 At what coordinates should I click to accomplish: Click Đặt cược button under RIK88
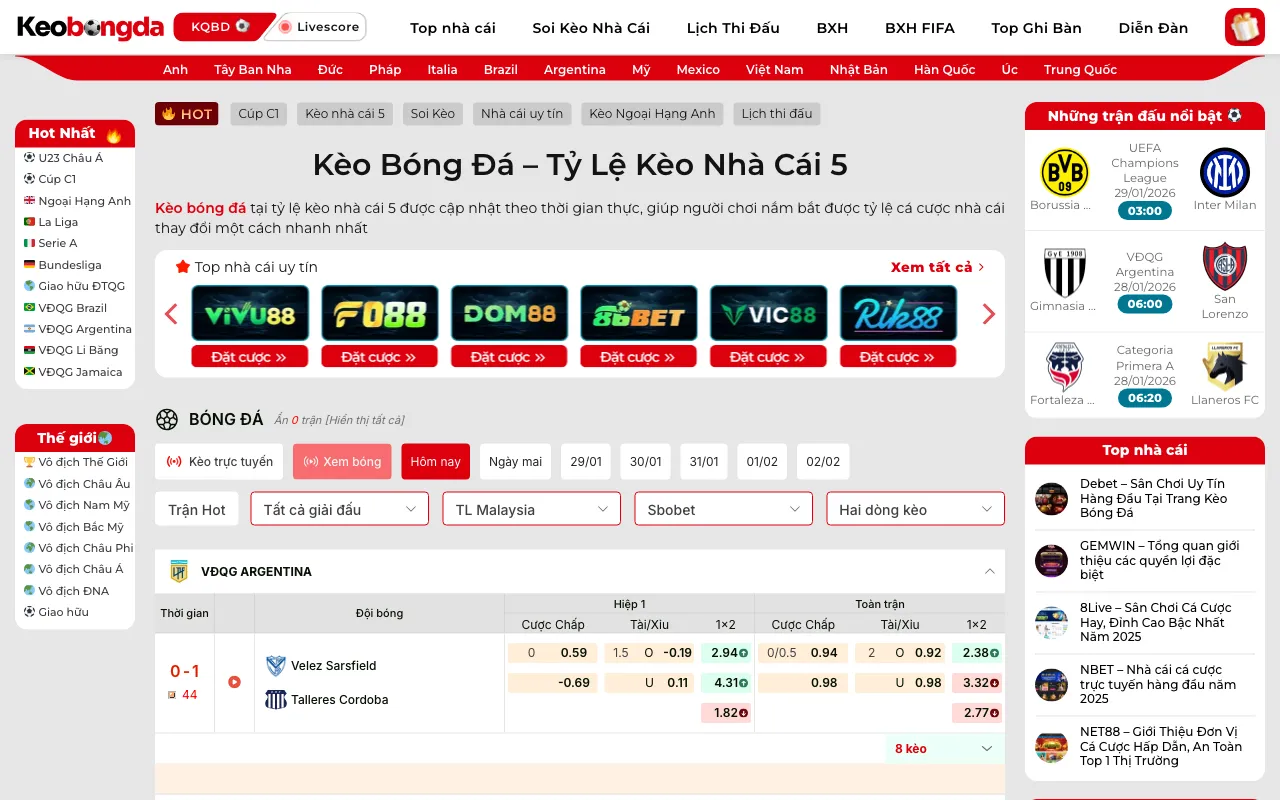(x=898, y=357)
